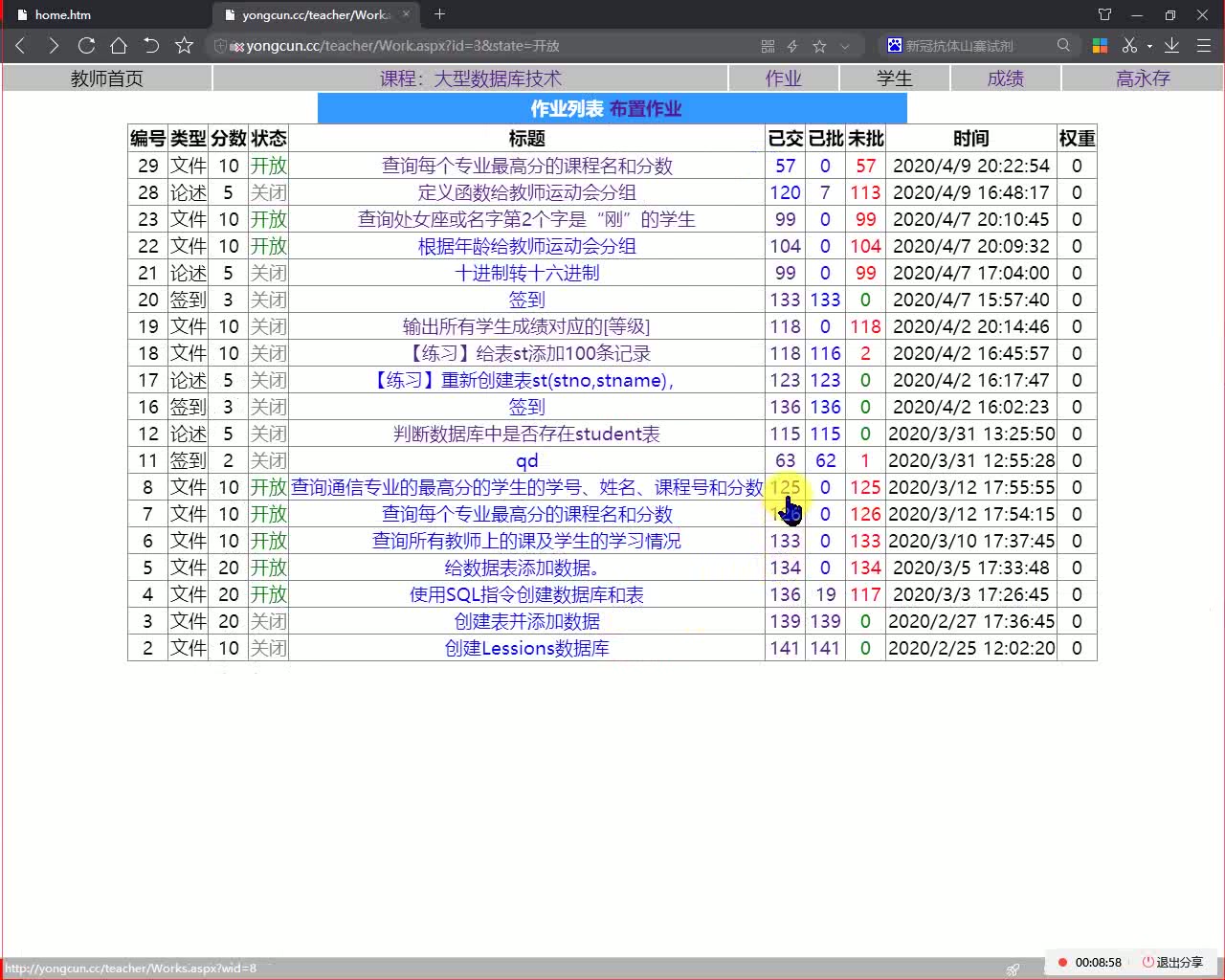Click the search box with 新冠抗体 text
The width and height of the screenshot is (1225, 980).
coord(959,46)
